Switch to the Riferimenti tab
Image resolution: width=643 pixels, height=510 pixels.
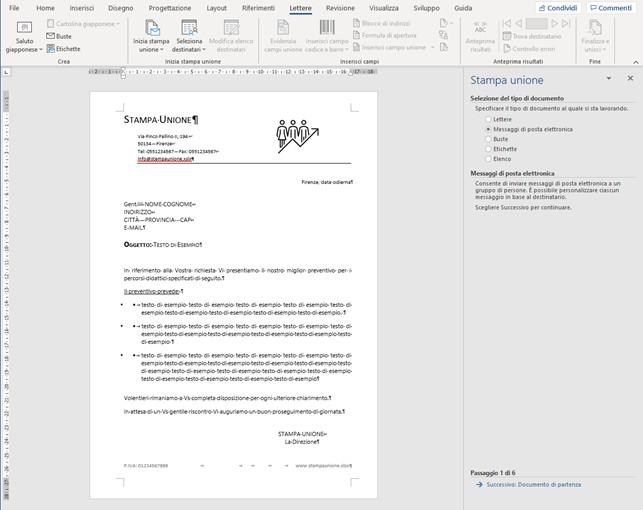[x=258, y=8]
